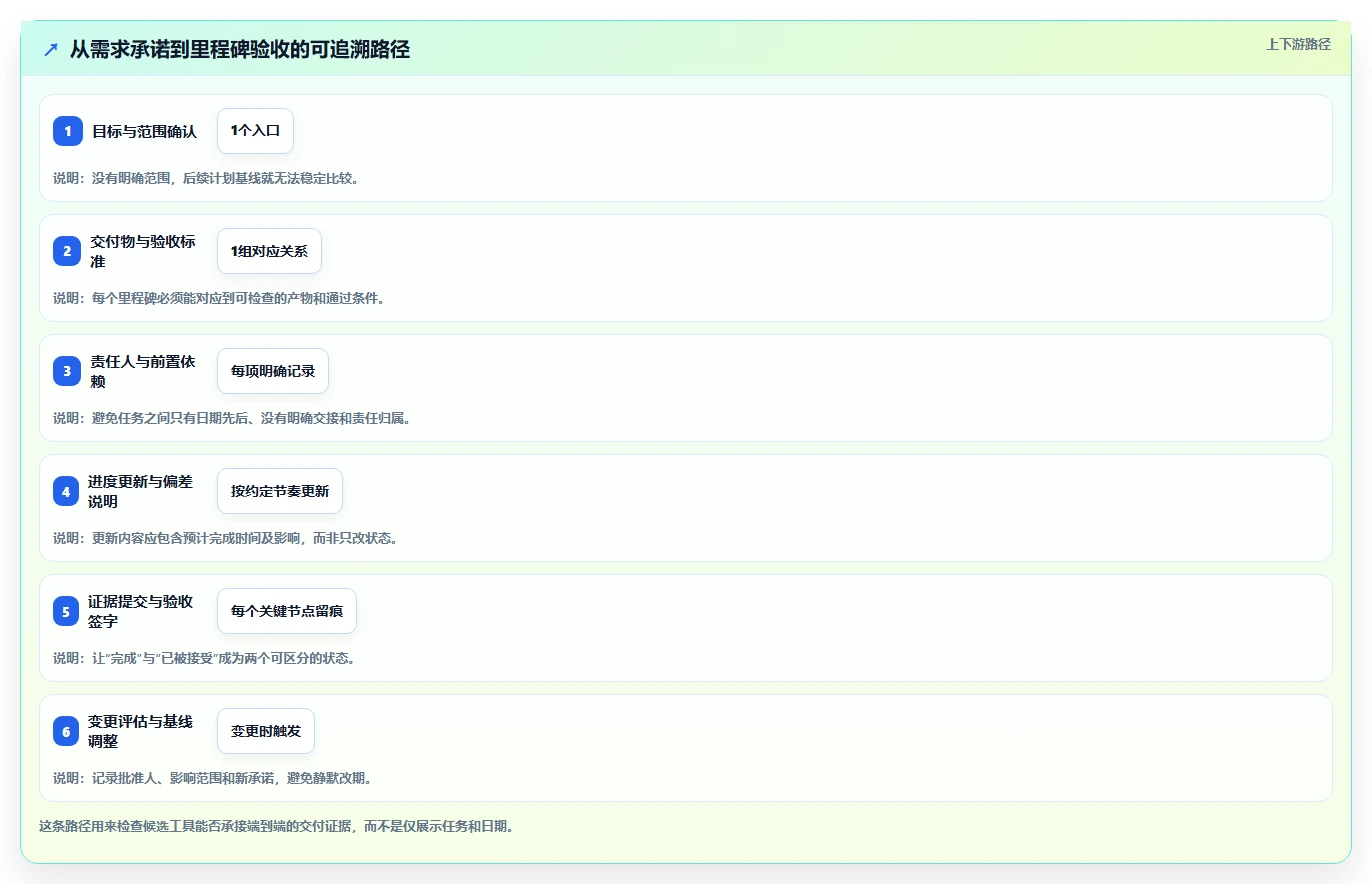Click the '1组对应关系' tag
Image resolution: width=1372 pixels, height=884 pixels.
click(269, 251)
